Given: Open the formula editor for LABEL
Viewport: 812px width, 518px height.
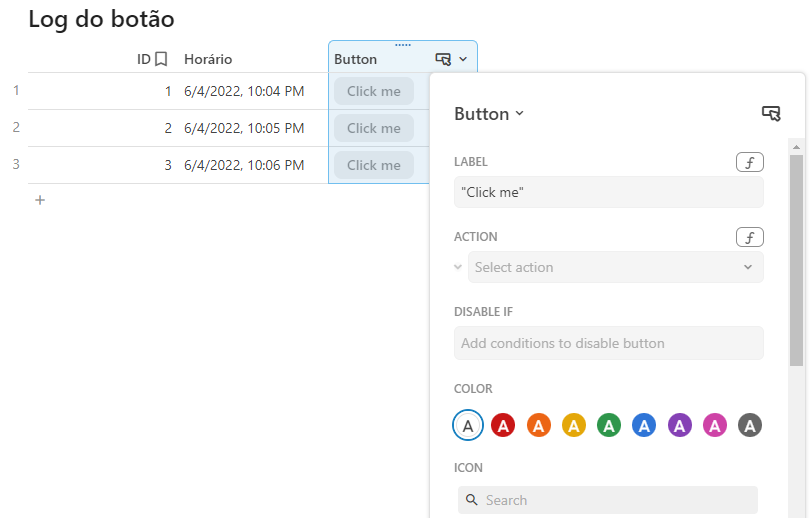Looking at the screenshot, I should [749, 162].
